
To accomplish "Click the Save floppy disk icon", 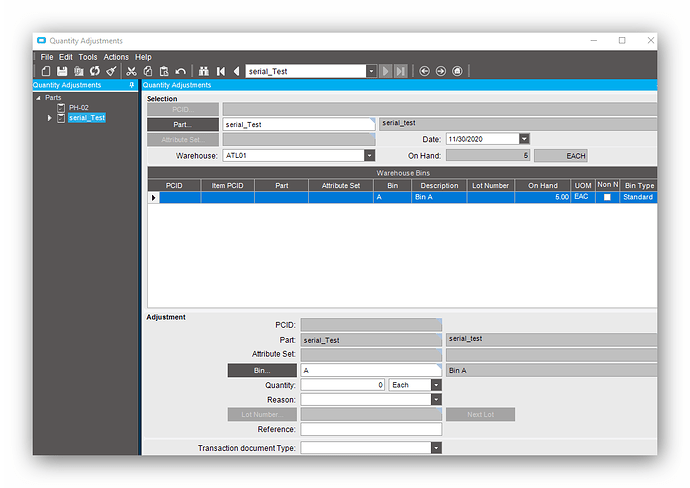I will 62,71.
